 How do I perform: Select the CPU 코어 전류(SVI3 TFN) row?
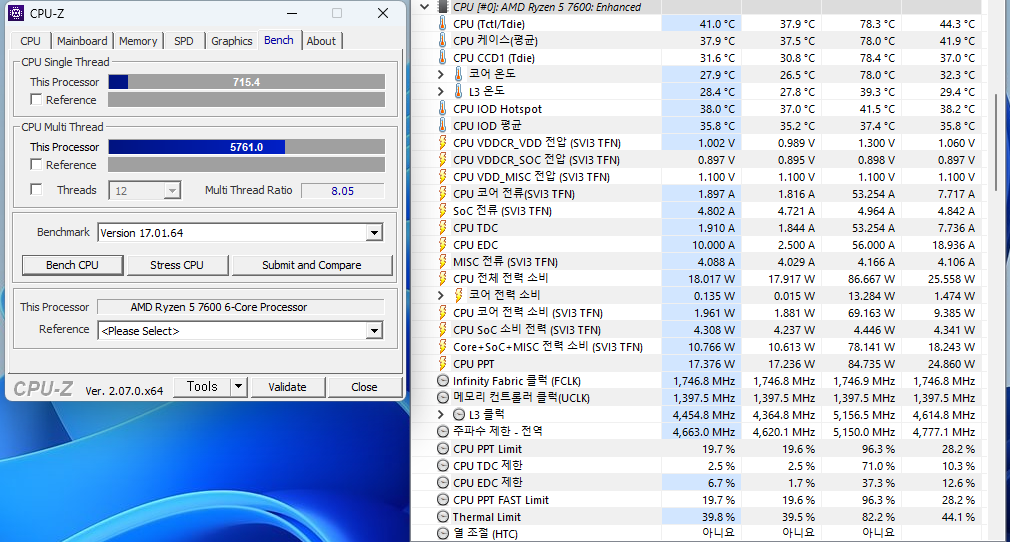pos(697,193)
